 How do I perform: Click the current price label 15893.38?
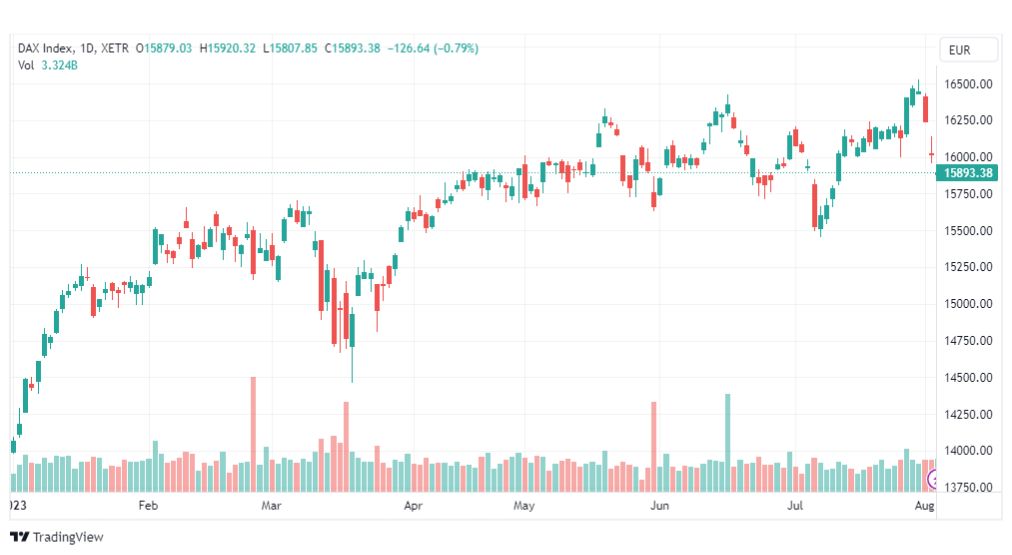pos(967,173)
